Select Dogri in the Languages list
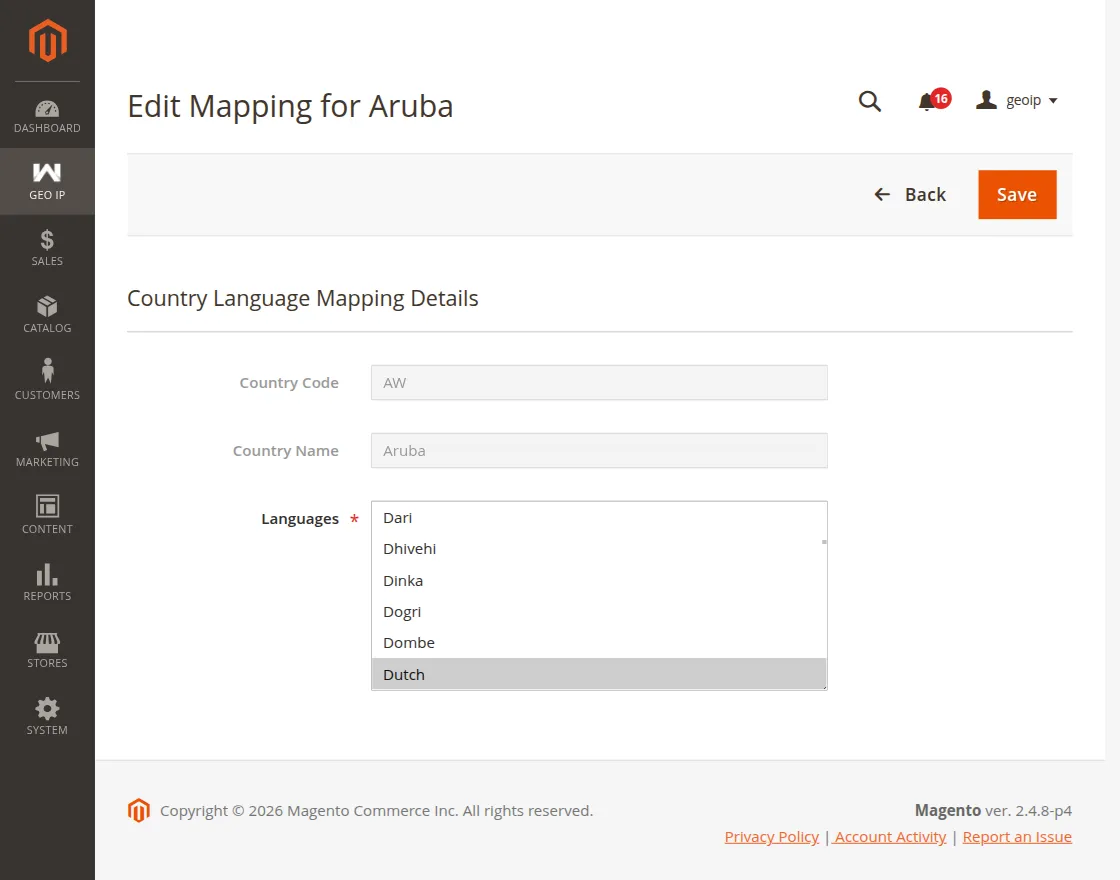Screen dimensions: 1120x880 pyautogui.click(x=599, y=612)
